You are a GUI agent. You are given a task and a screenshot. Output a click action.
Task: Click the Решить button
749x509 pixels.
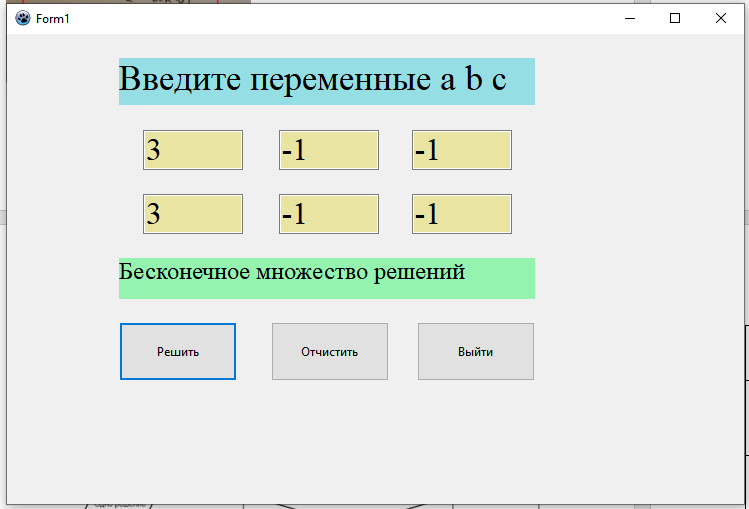pyautogui.click(x=178, y=351)
